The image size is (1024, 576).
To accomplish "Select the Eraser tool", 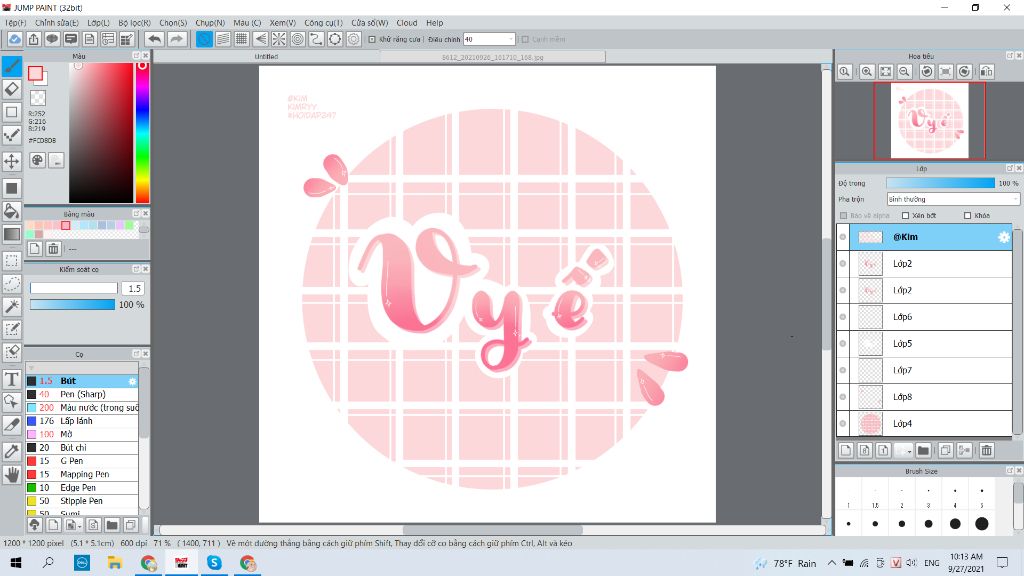I will coord(12,89).
